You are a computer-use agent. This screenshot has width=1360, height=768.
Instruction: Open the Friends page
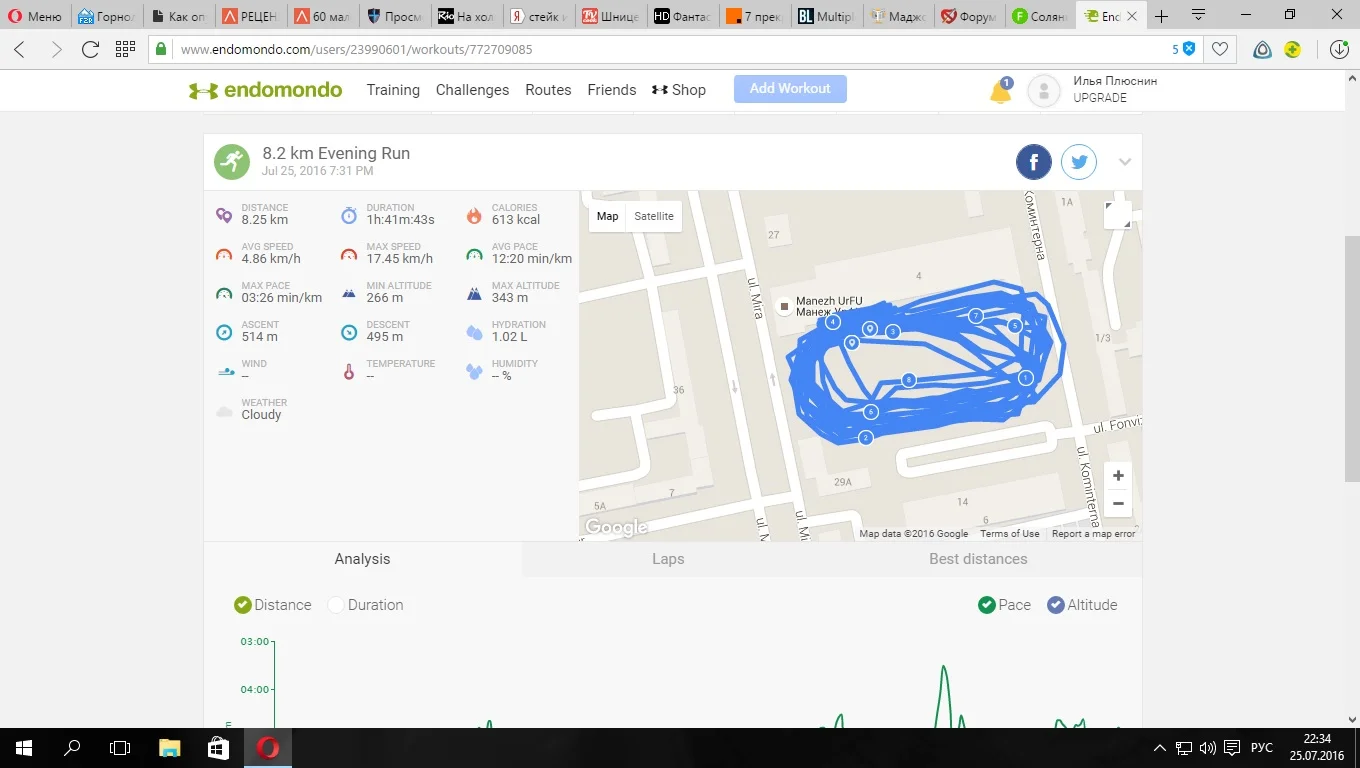[x=612, y=90]
